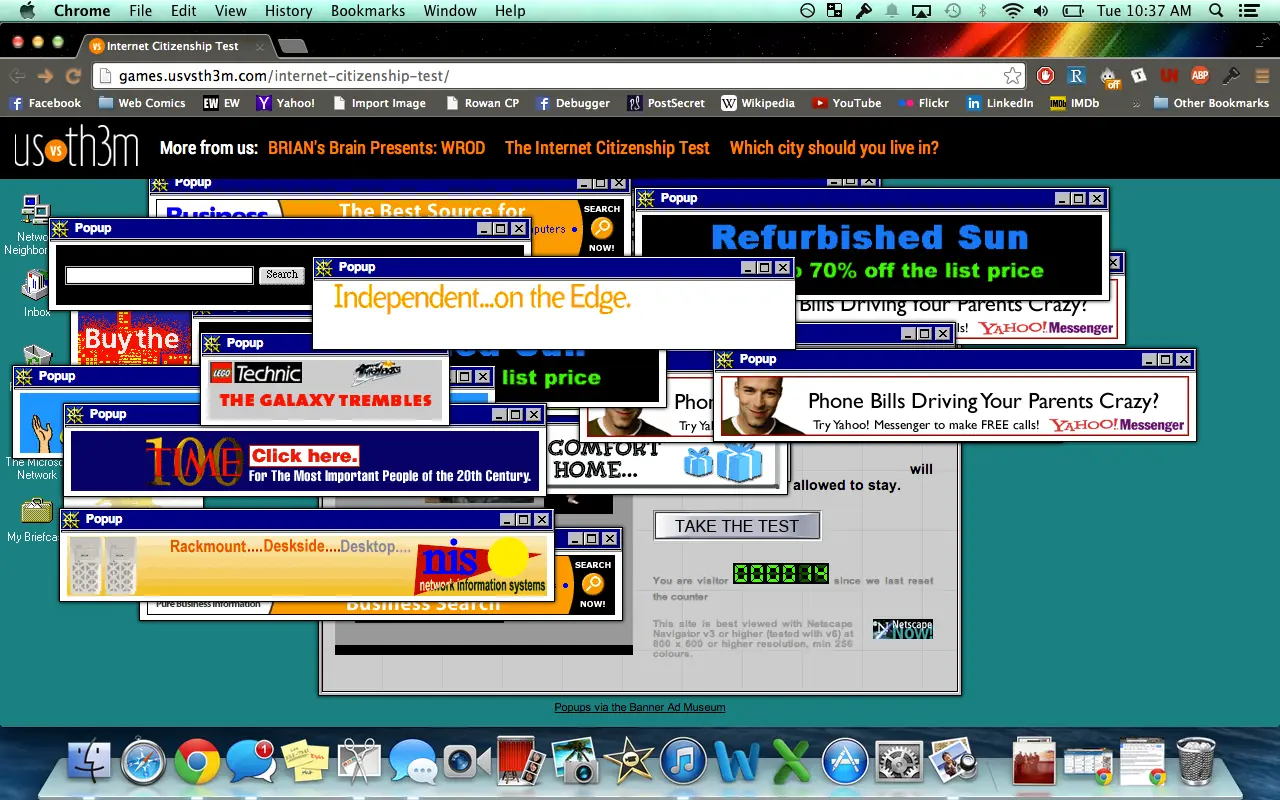Click the TIME 100 Click here banner
This screenshot has width=1280, height=800.
305,461
